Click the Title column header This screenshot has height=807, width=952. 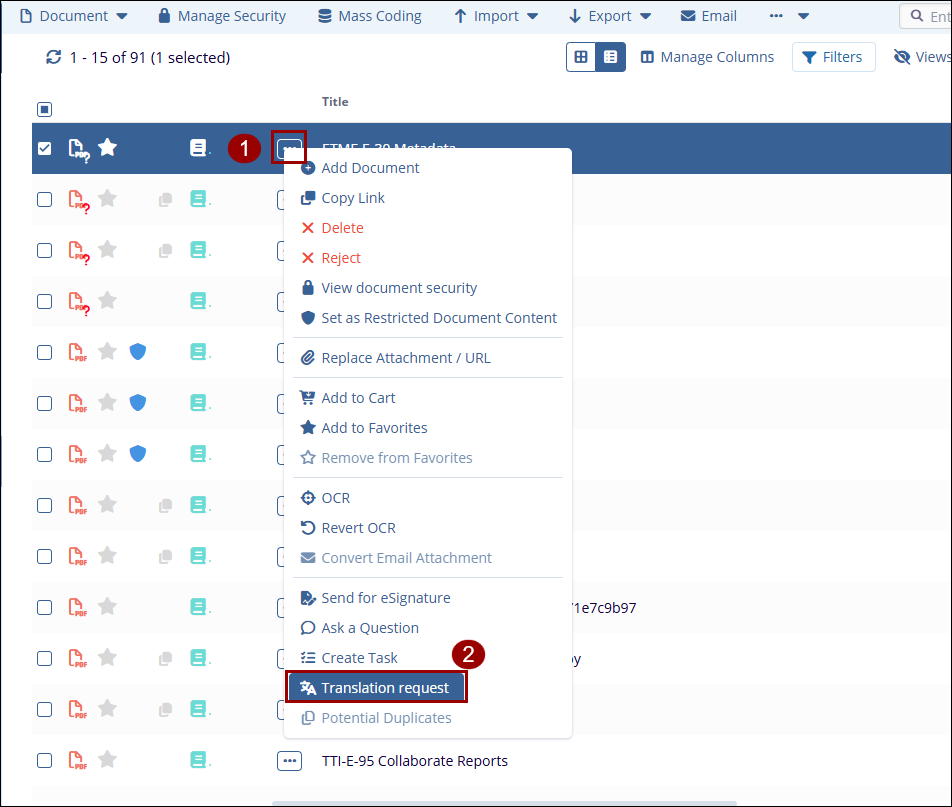coord(335,102)
